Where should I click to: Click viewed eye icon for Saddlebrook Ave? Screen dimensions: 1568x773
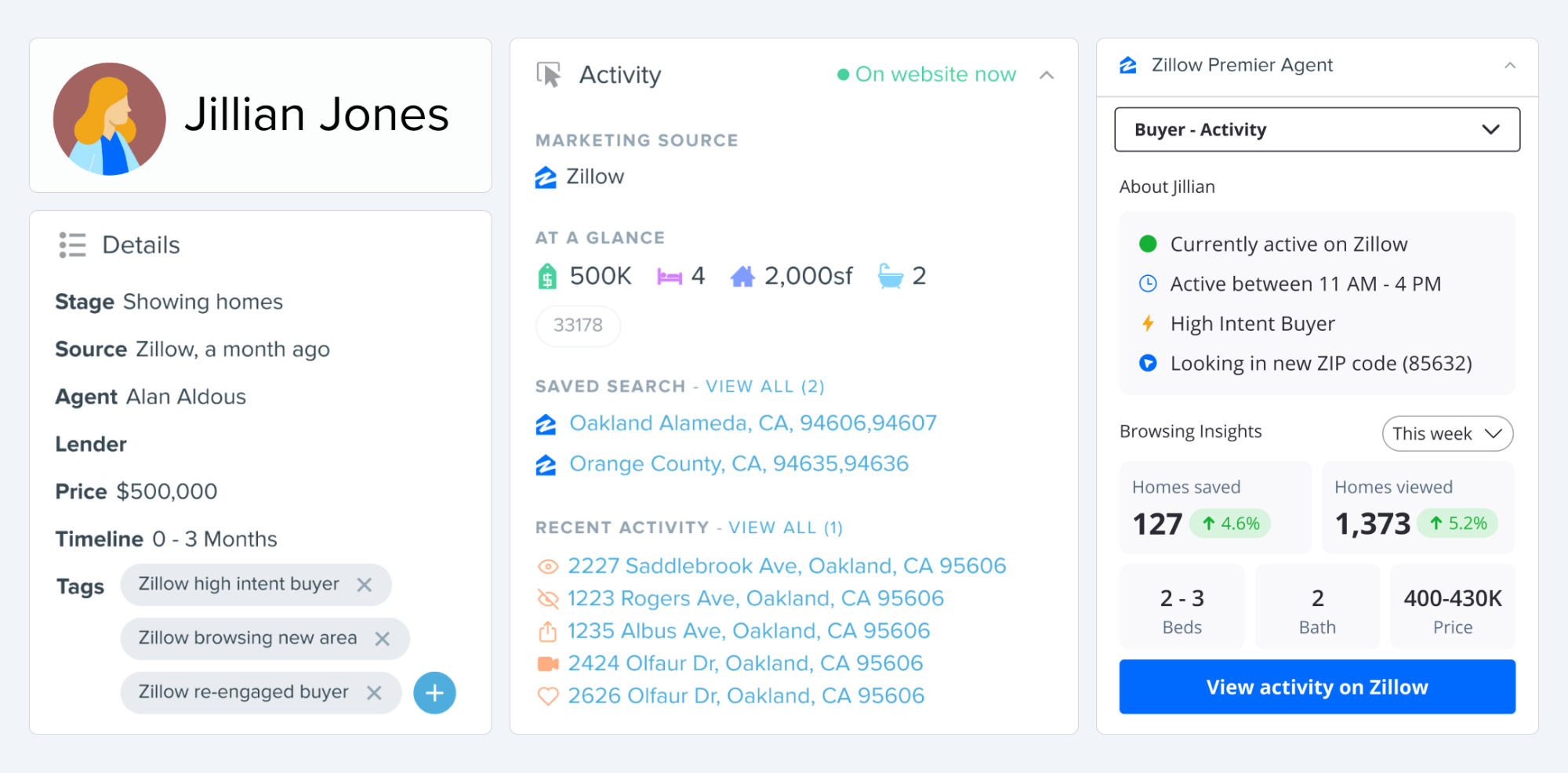click(x=547, y=567)
